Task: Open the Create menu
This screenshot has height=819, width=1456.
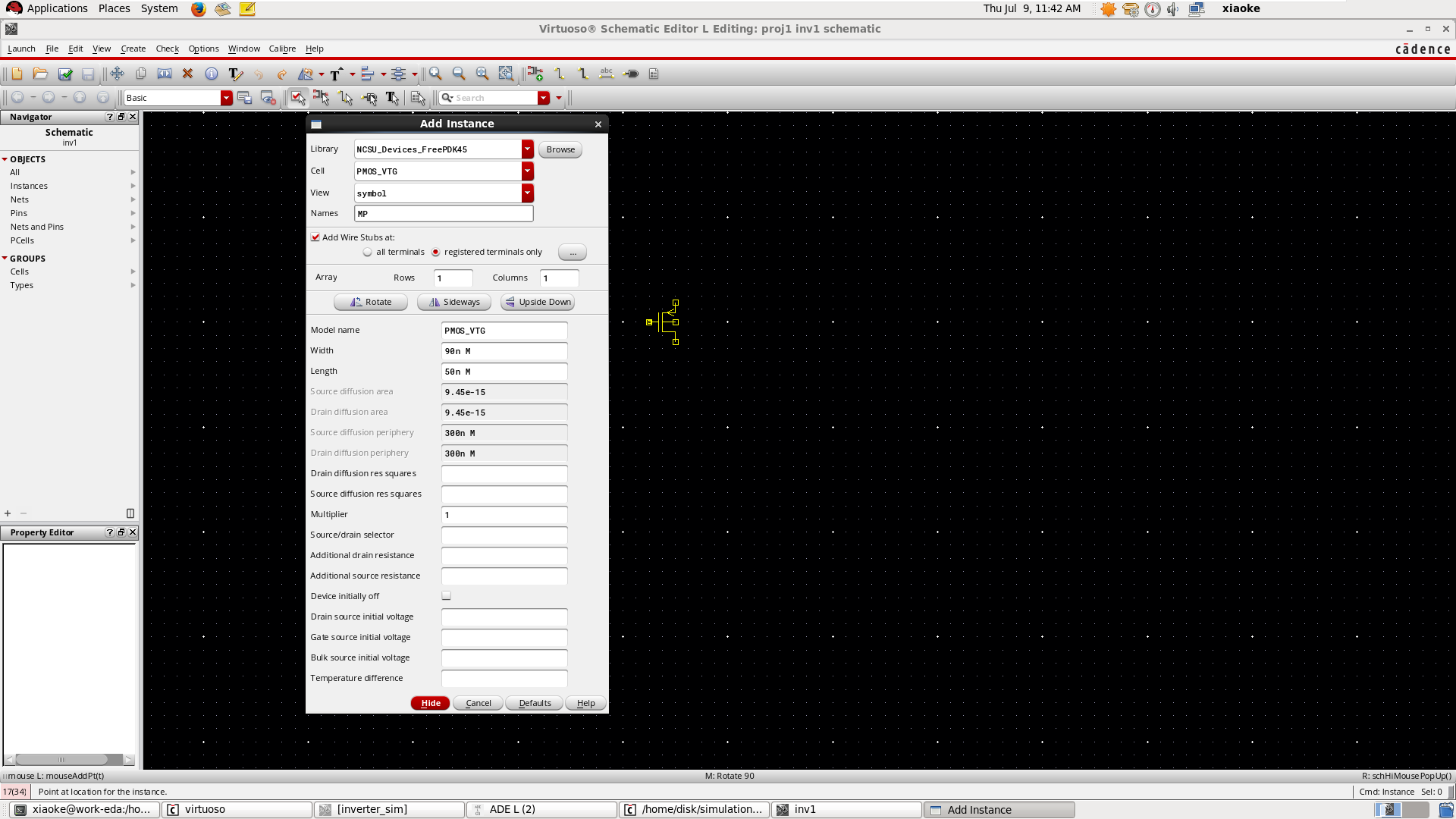Action: click(x=133, y=49)
